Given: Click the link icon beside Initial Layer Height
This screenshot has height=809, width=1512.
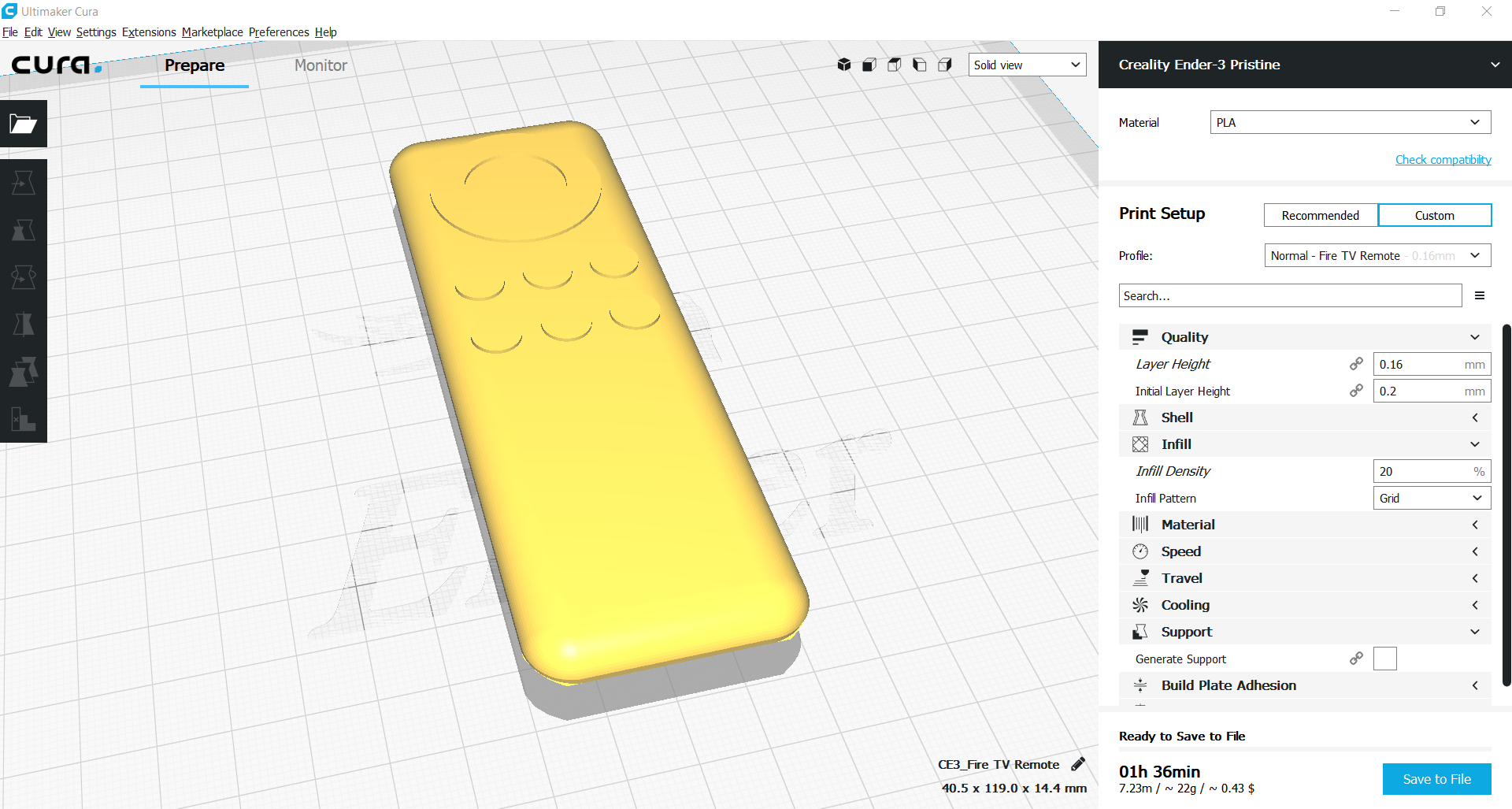Looking at the screenshot, I should click(1356, 391).
